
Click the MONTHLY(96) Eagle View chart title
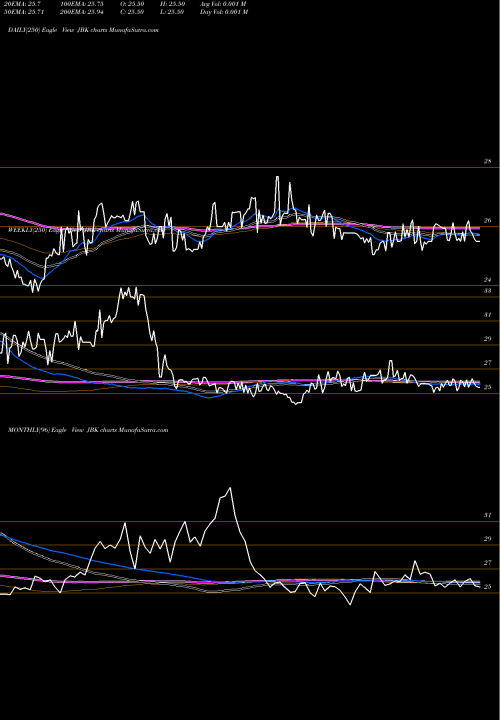(88, 430)
